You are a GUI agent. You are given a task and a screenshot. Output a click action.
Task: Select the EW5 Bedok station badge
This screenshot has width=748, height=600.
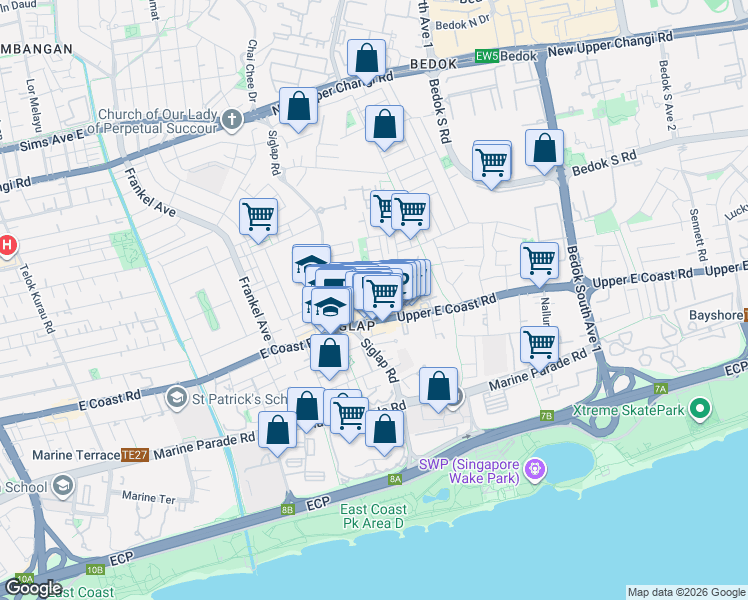pos(487,56)
